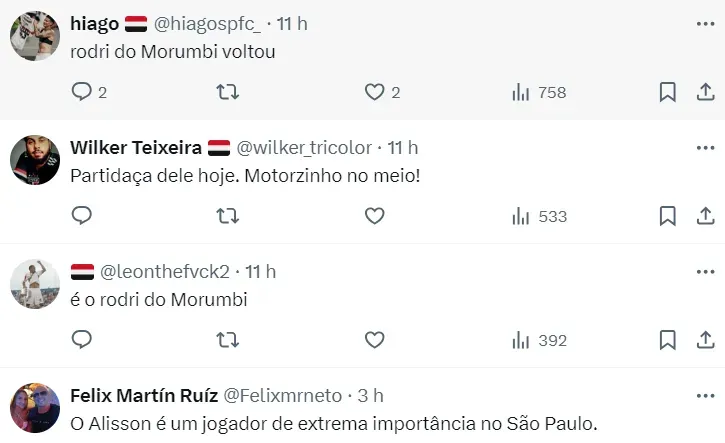This screenshot has height=443, width=725.
Task: Like hiago's tweet
Action: [374, 92]
